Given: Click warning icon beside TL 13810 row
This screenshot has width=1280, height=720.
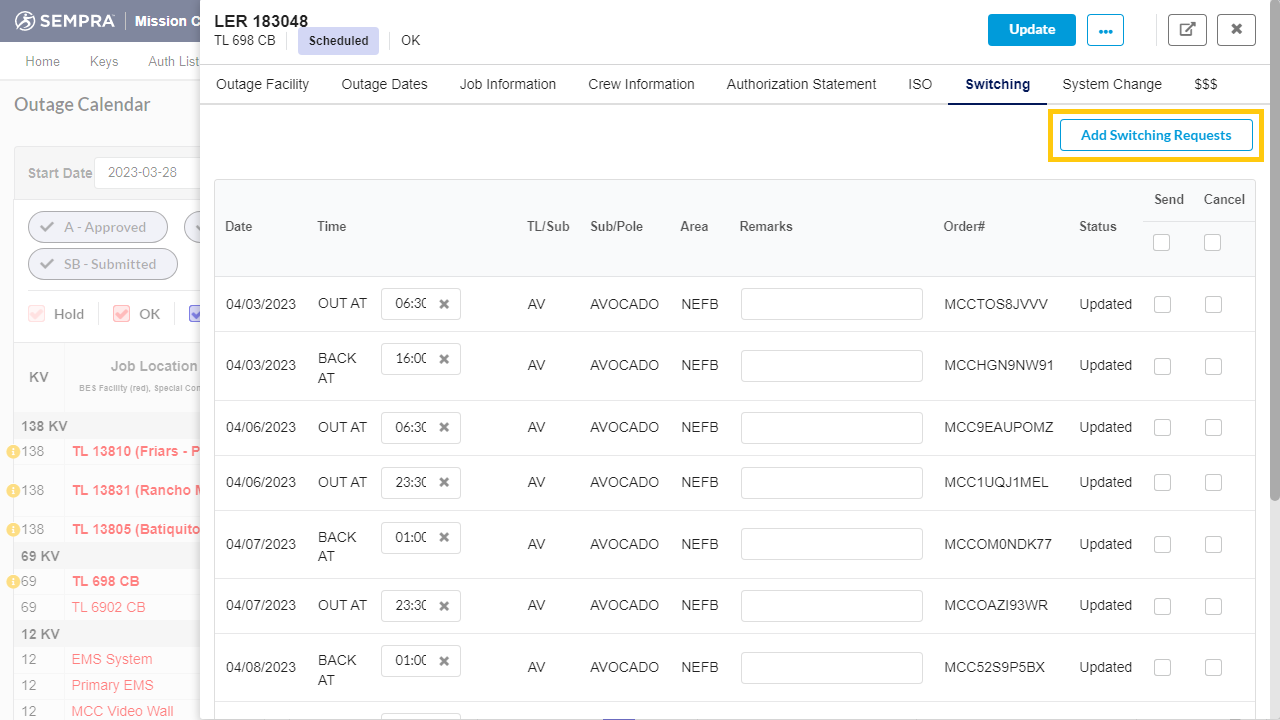Looking at the screenshot, I should pos(13,452).
